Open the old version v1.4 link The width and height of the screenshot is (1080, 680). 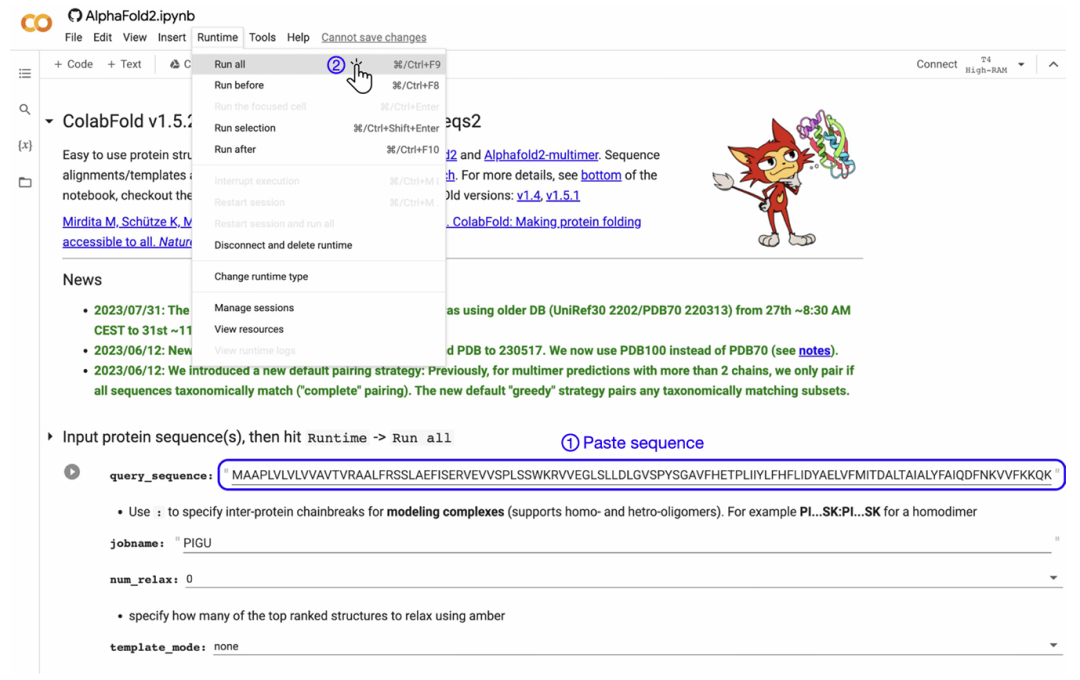coord(528,195)
